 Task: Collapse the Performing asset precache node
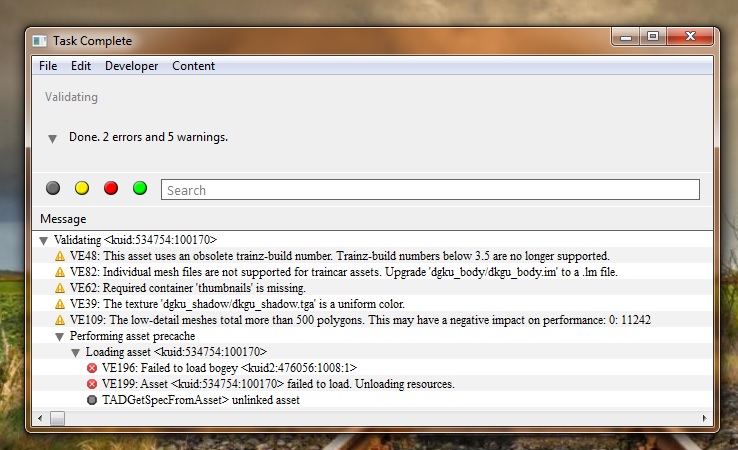pos(59,337)
